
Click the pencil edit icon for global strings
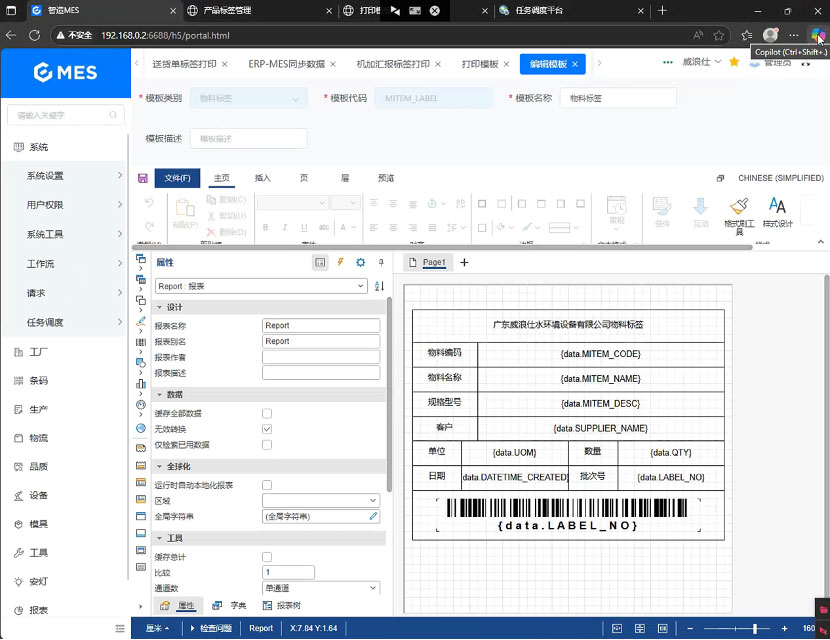373,516
